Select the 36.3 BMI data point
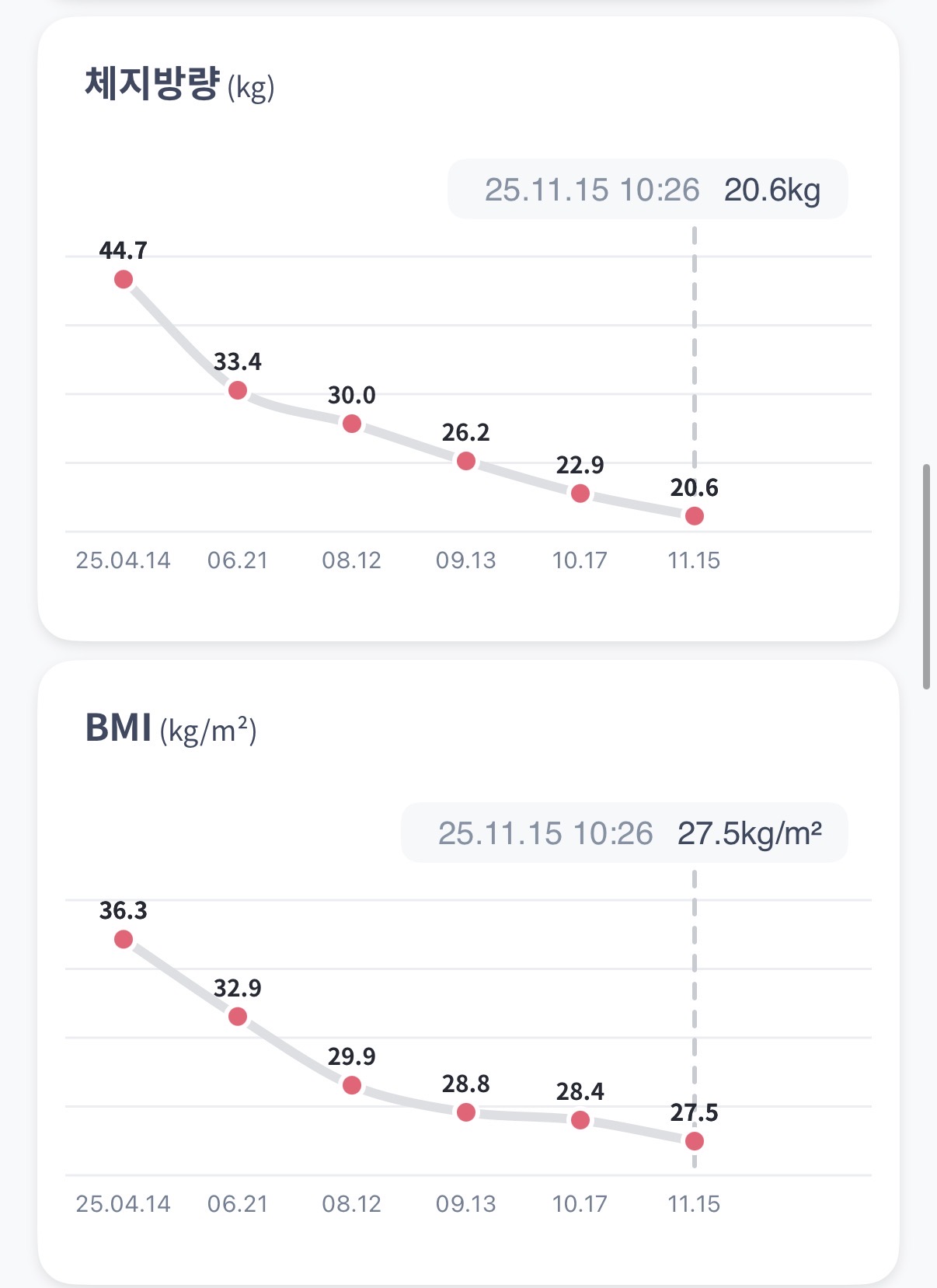 tap(124, 939)
